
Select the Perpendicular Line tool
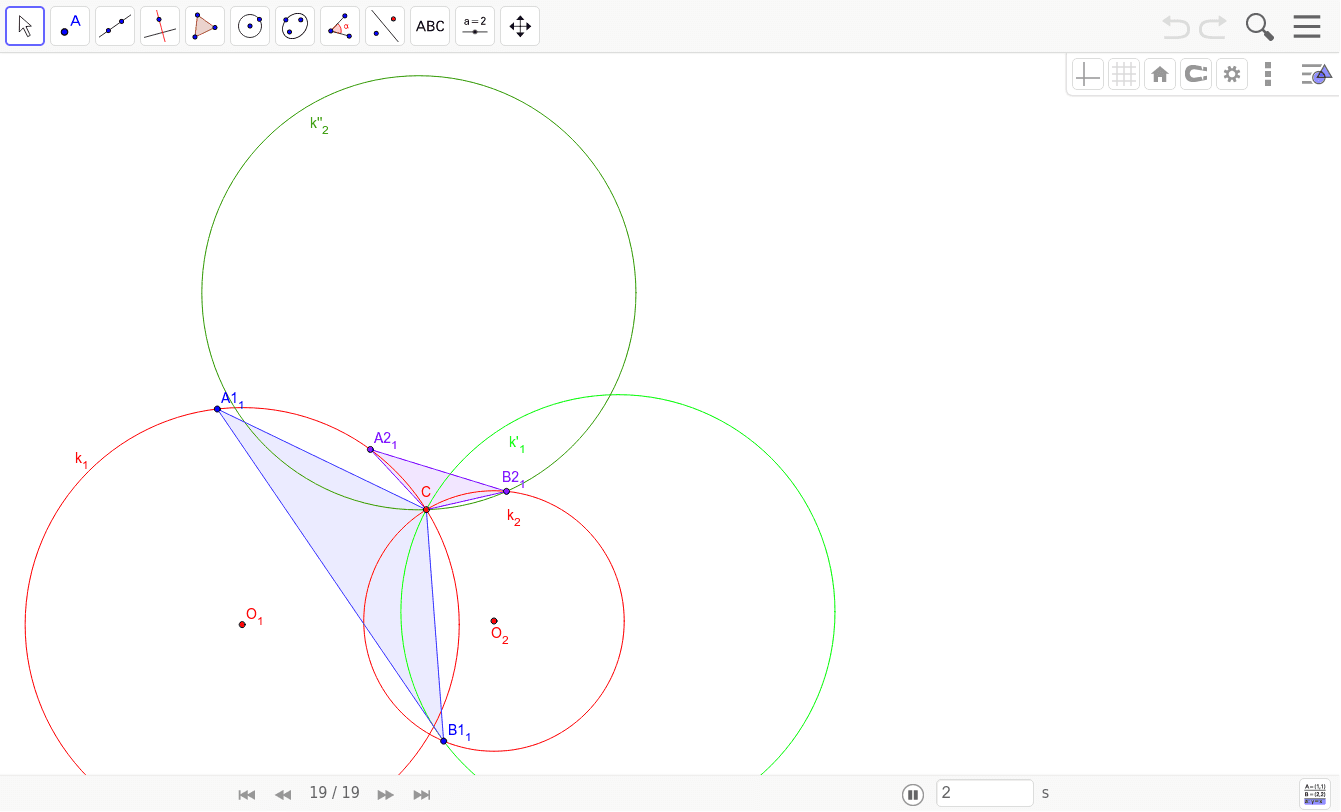pyautogui.click(x=160, y=26)
